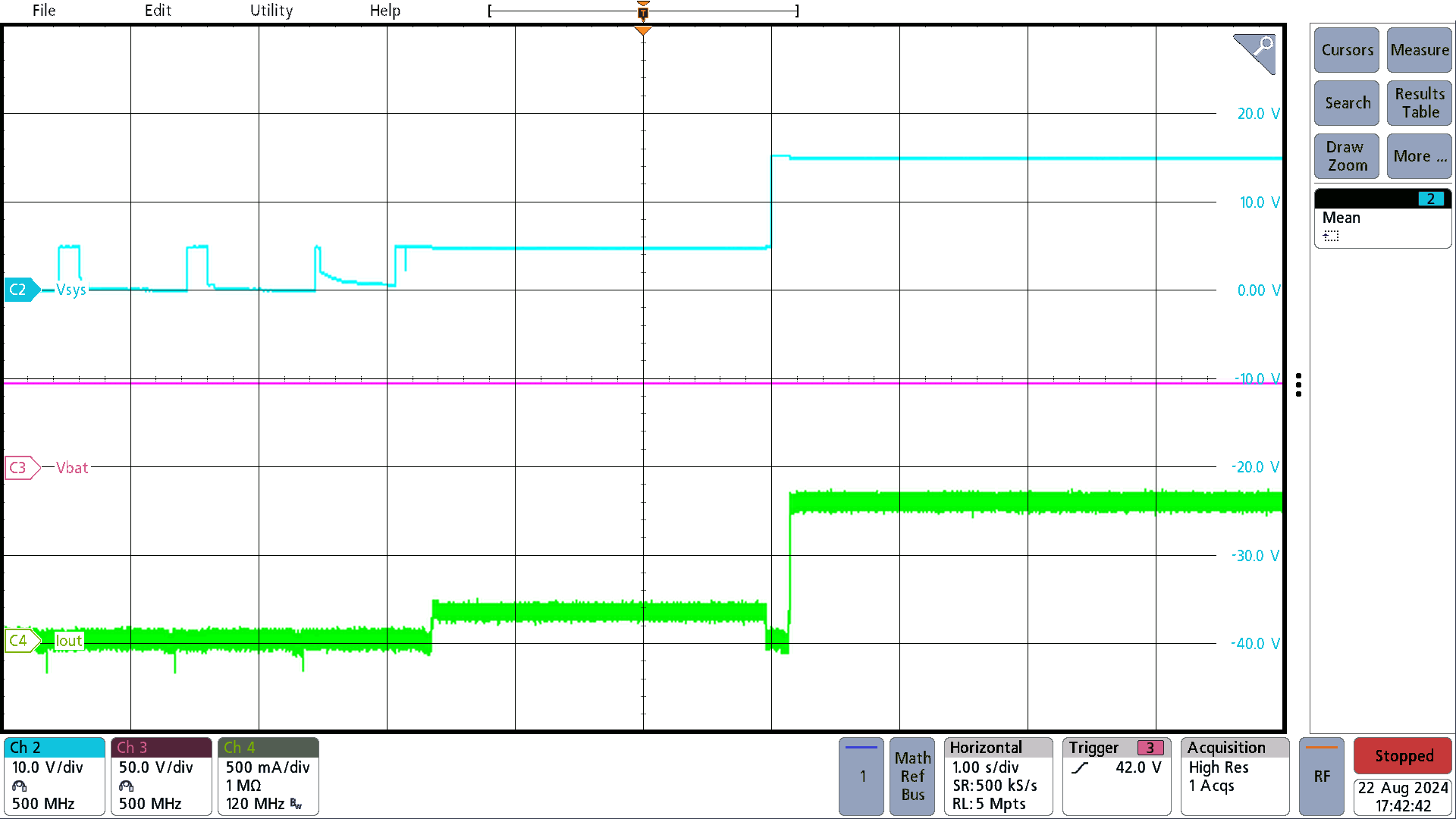The width and height of the screenshot is (1456, 819).
Task: Open the File menu
Action: tap(43, 11)
